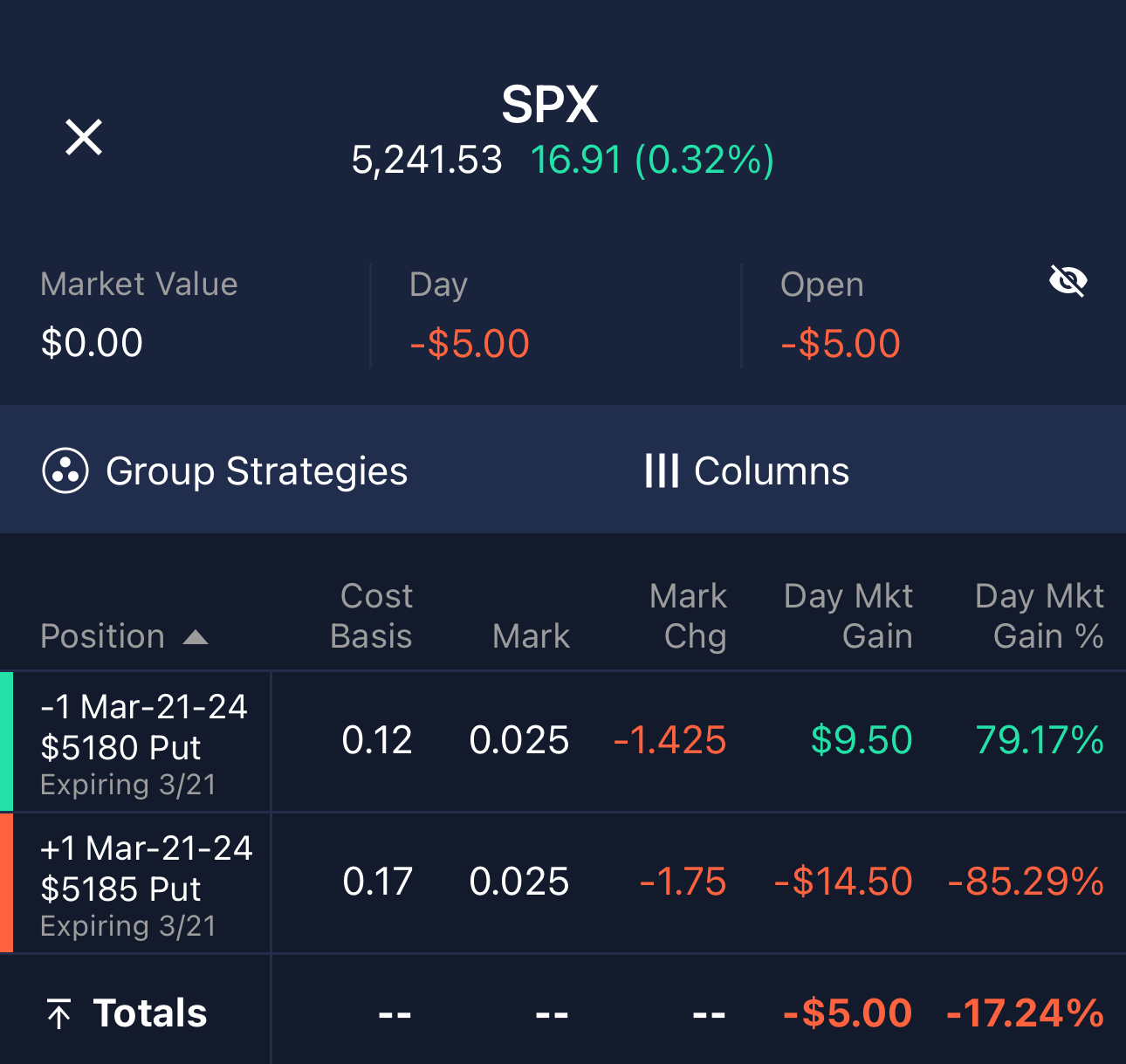Sort by Day Mkt Gain column

pos(848,616)
